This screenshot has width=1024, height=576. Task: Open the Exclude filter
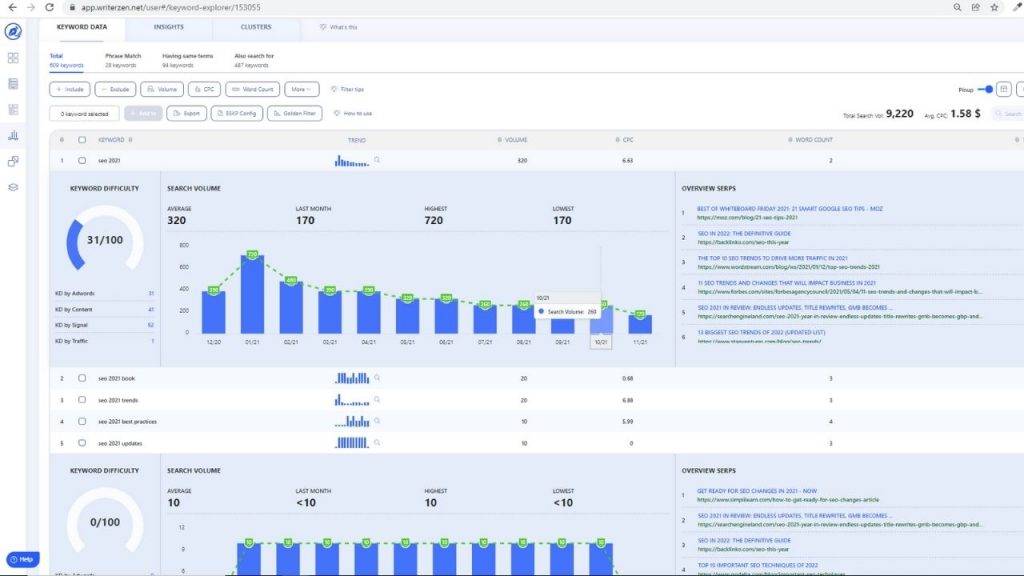115,89
